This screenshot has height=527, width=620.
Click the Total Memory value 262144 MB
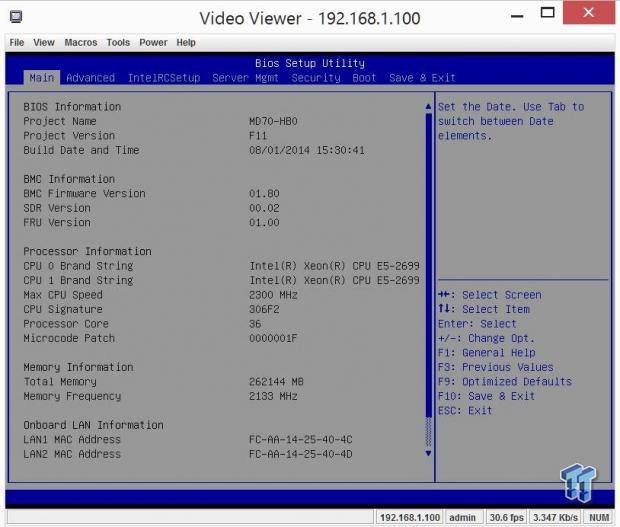[x=276, y=382]
